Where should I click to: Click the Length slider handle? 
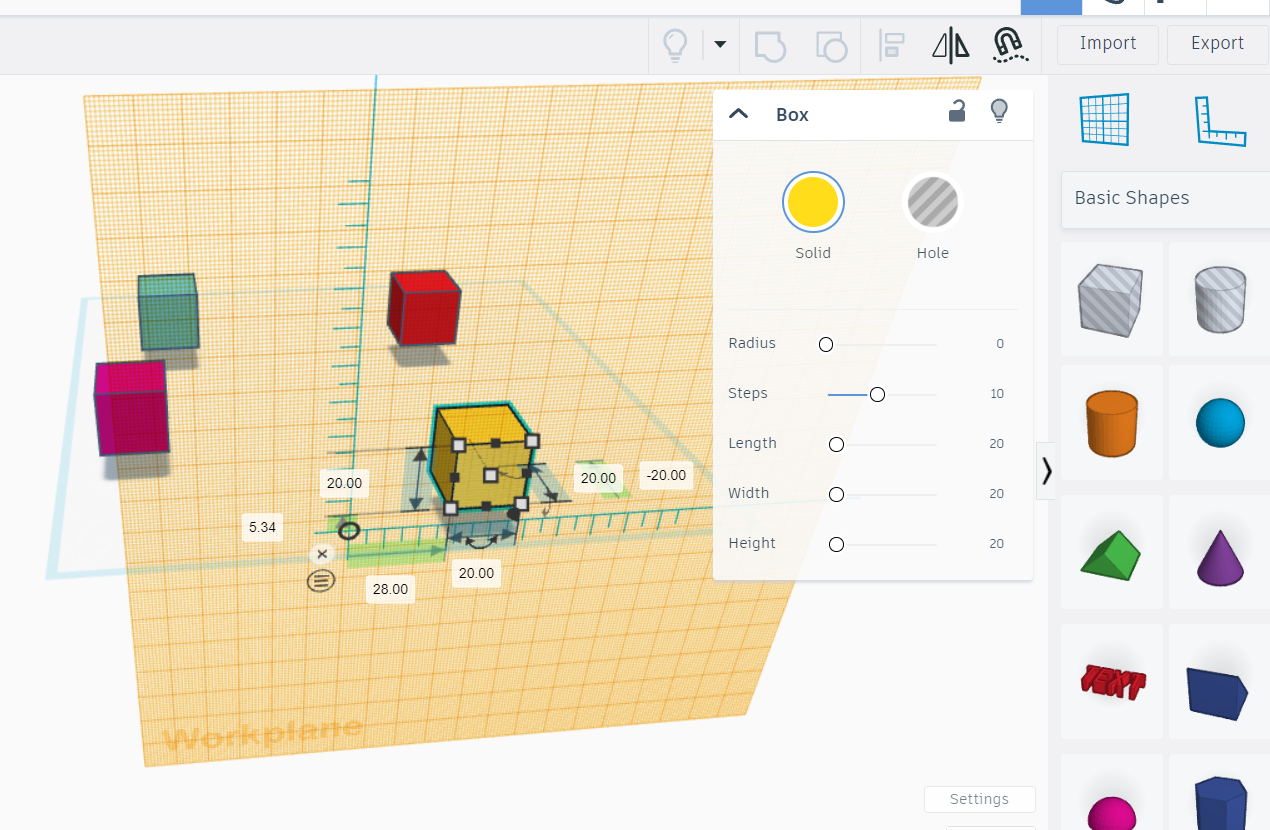837,444
